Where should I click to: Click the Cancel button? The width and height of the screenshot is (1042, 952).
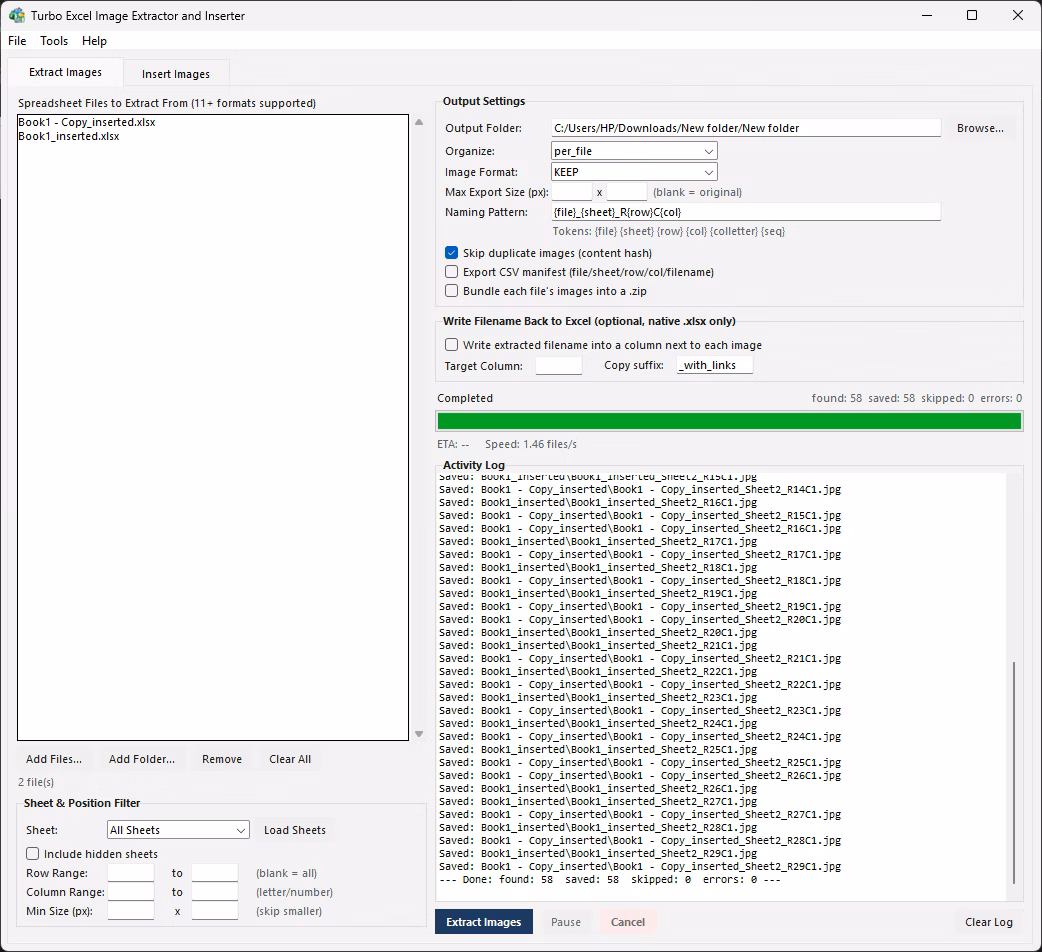628,922
